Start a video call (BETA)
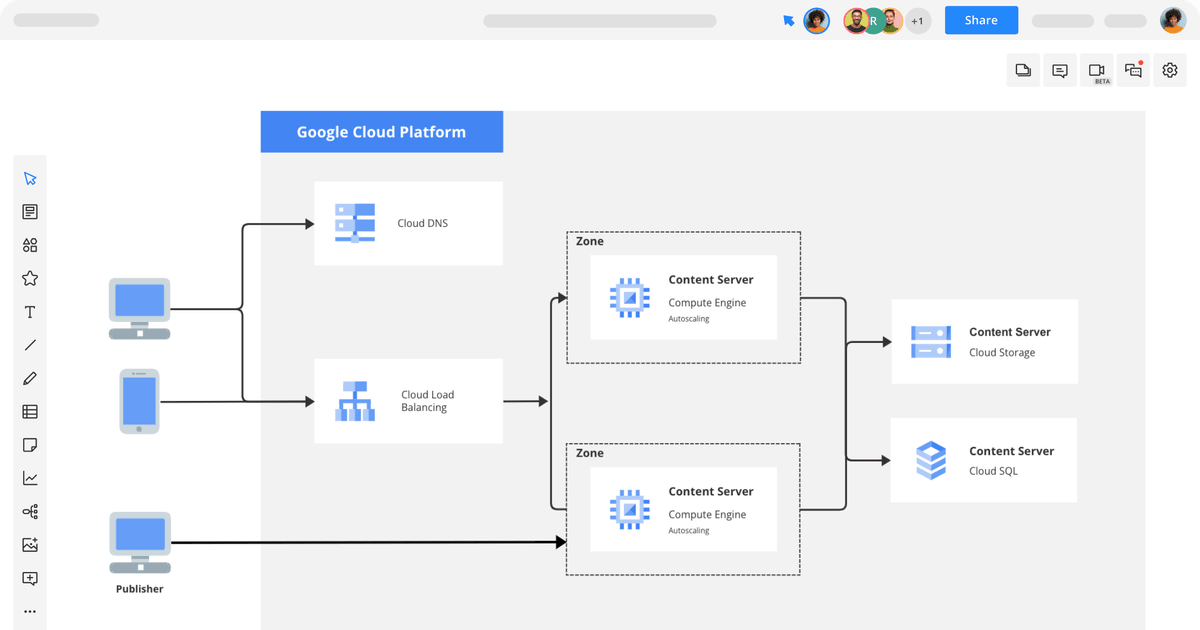The width and height of the screenshot is (1200, 630). tap(1096, 70)
